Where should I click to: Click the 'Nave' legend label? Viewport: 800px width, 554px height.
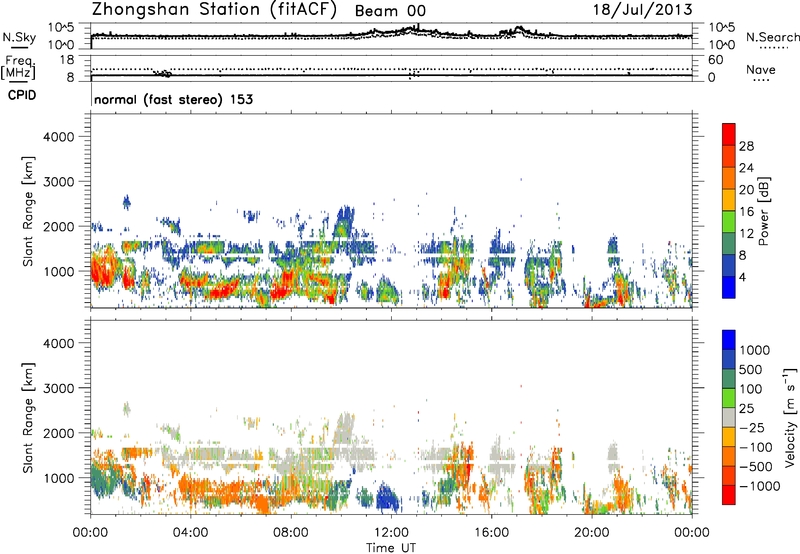[x=761, y=69]
